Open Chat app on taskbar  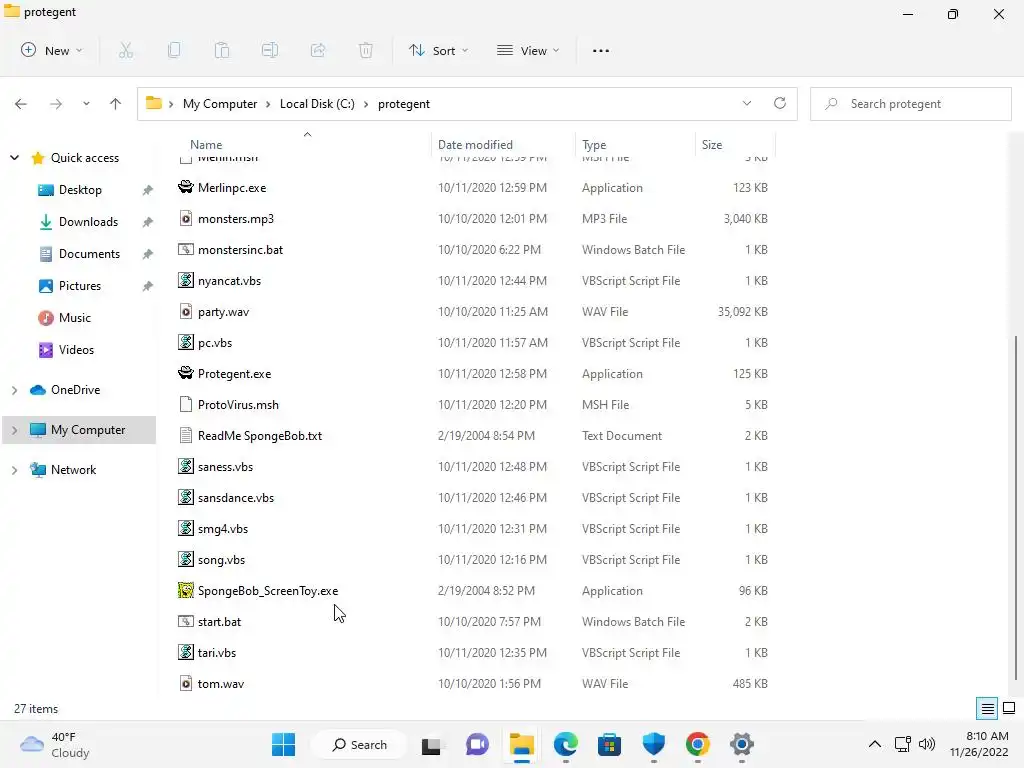477,744
